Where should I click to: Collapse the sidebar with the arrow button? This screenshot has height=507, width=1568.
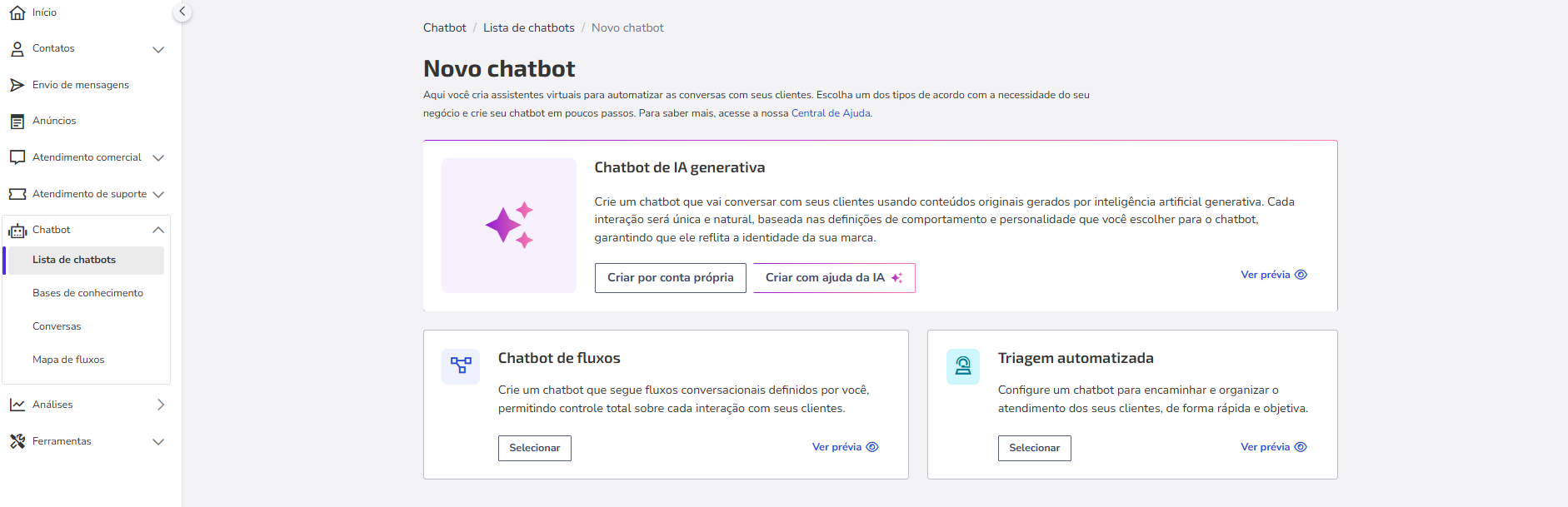coord(182,12)
